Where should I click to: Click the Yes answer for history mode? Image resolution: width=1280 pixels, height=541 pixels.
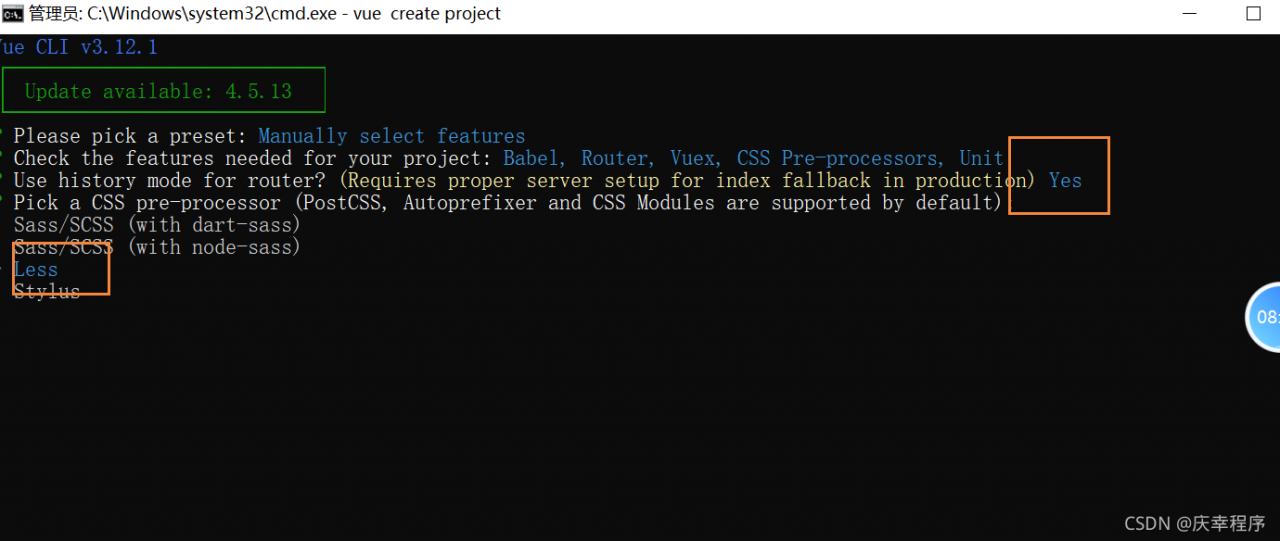click(1065, 180)
